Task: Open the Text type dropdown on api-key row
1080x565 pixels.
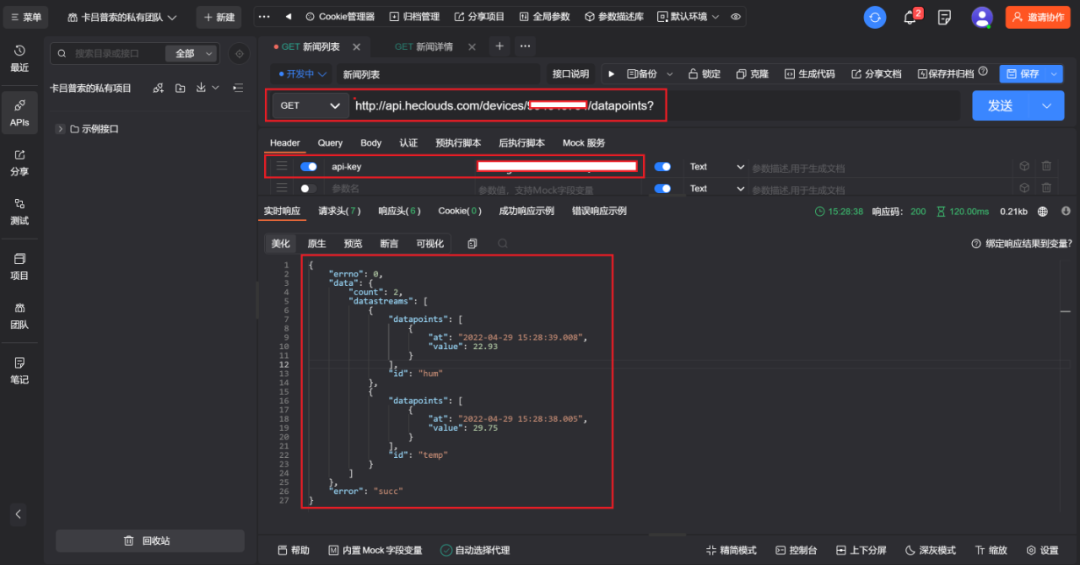Action: [717, 167]
